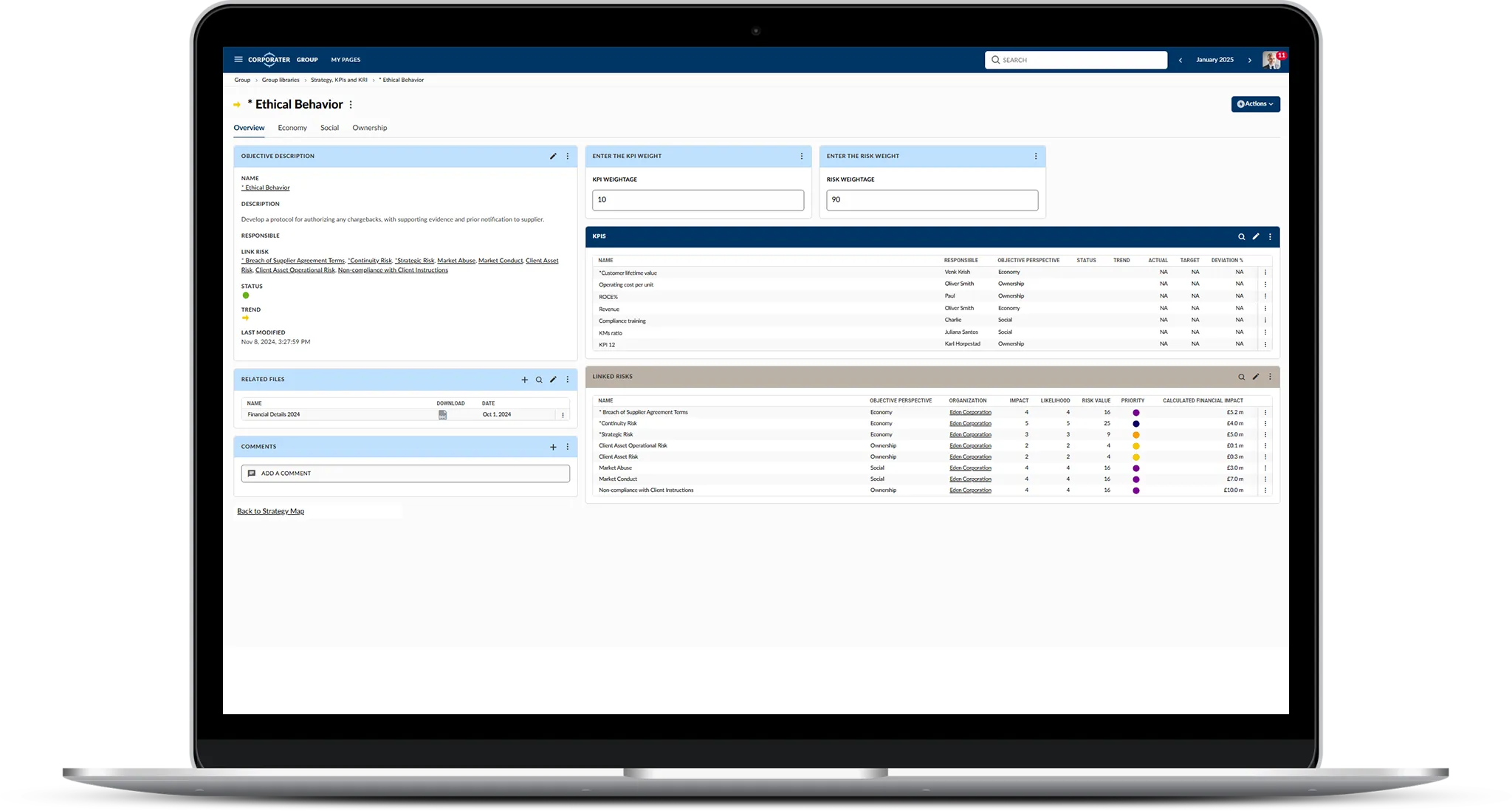Click the Corporater logo
1512x811 pixels.
[269, 59]
